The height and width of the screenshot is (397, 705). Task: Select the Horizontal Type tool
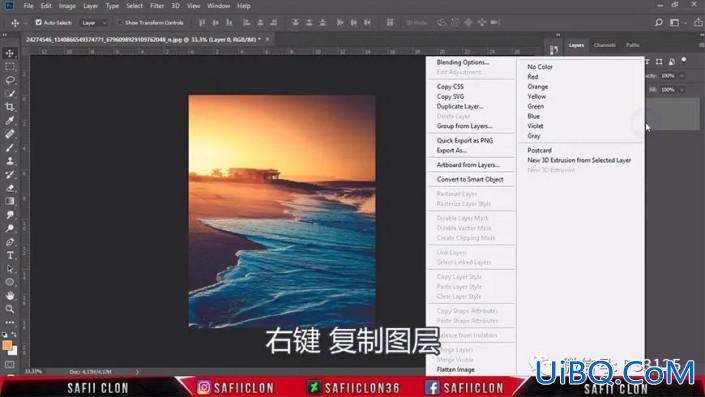[9, 255]
